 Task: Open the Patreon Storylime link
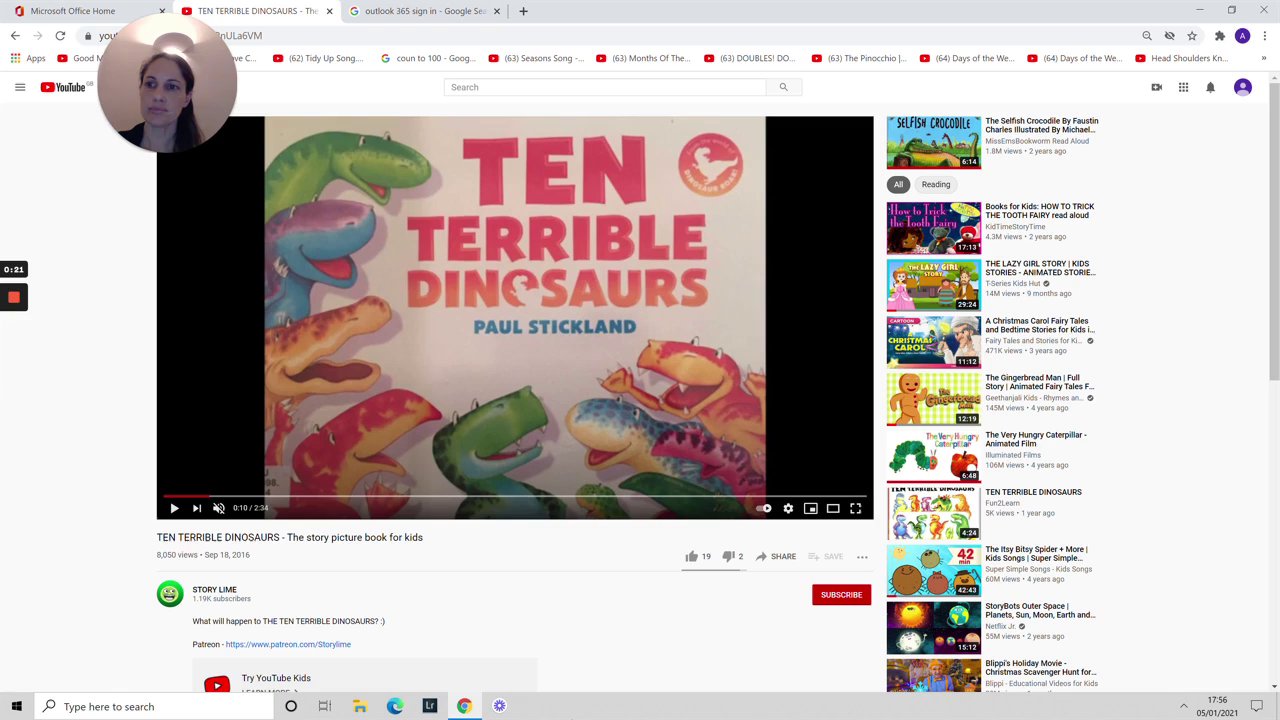point(288,644)
